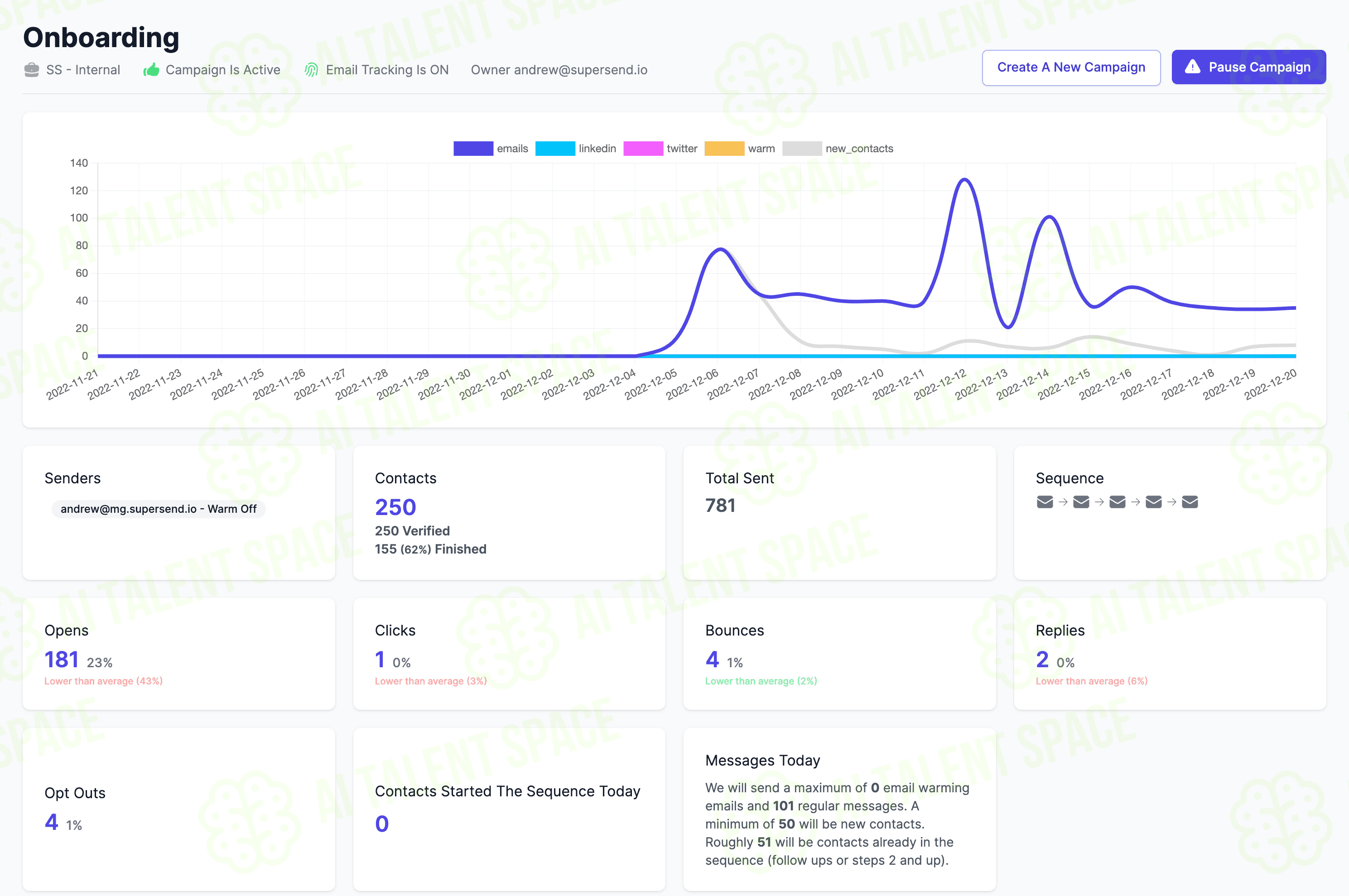Click the 2022-12-14 emails peak on chart

click(1050, 217)
